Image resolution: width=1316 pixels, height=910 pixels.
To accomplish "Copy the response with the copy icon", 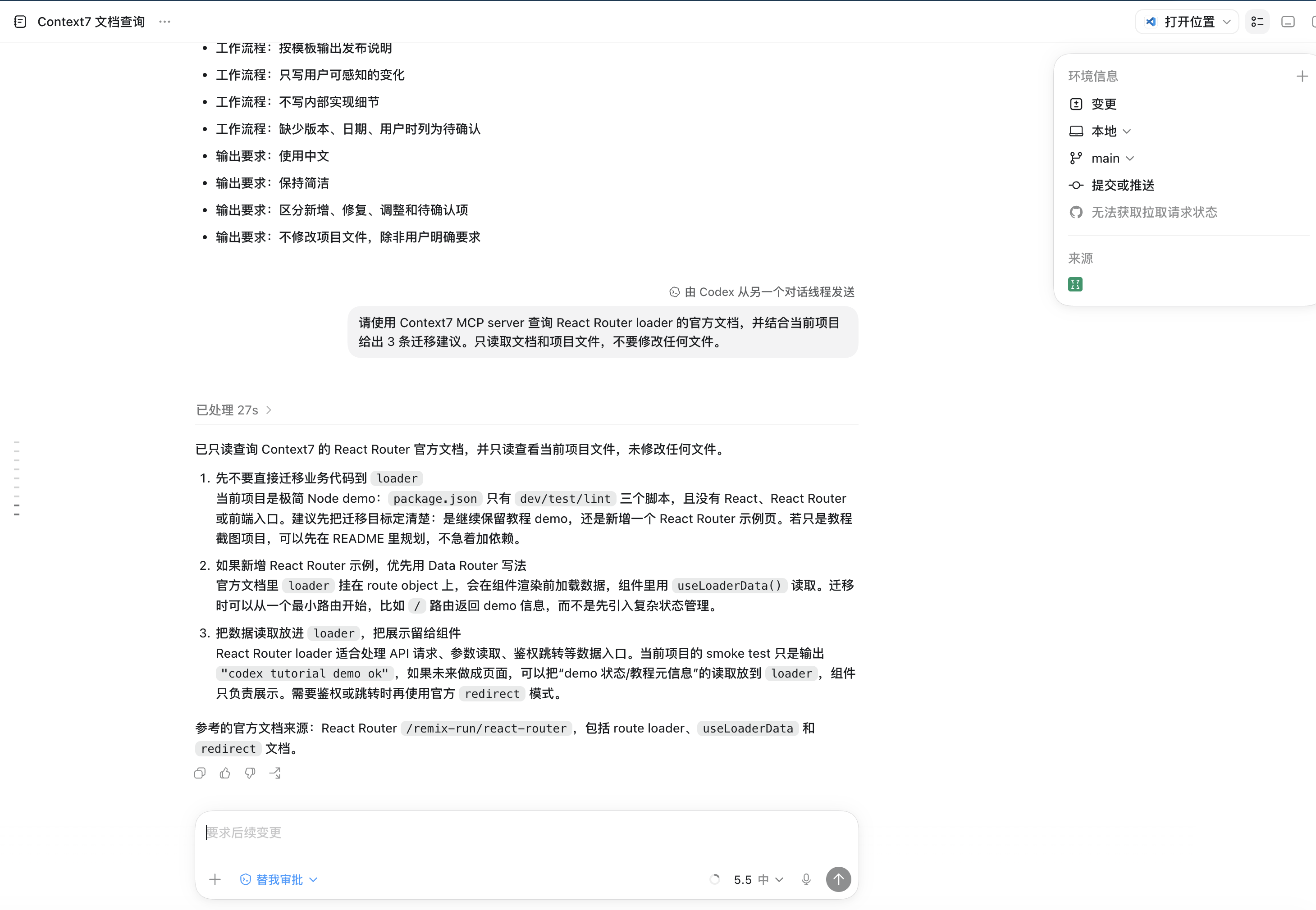I will 200,773.
